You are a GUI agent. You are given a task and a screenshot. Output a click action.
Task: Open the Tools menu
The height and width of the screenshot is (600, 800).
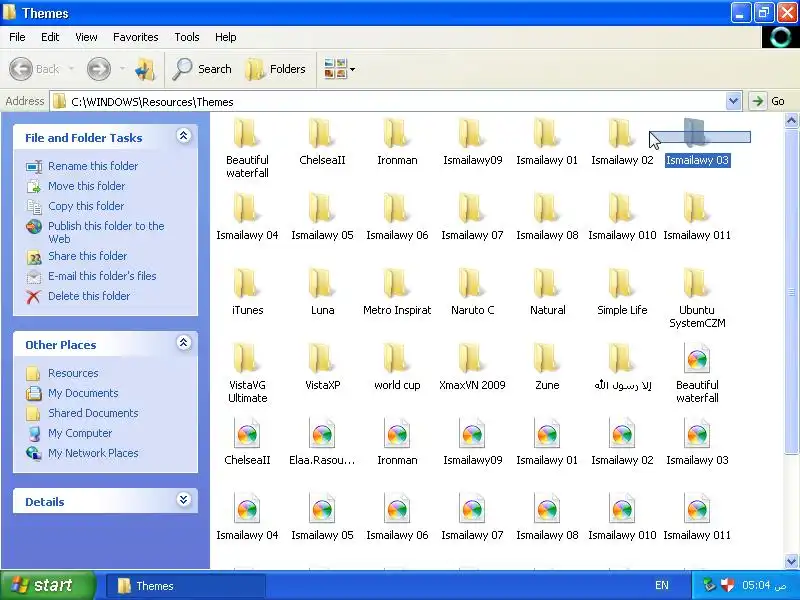187,37
